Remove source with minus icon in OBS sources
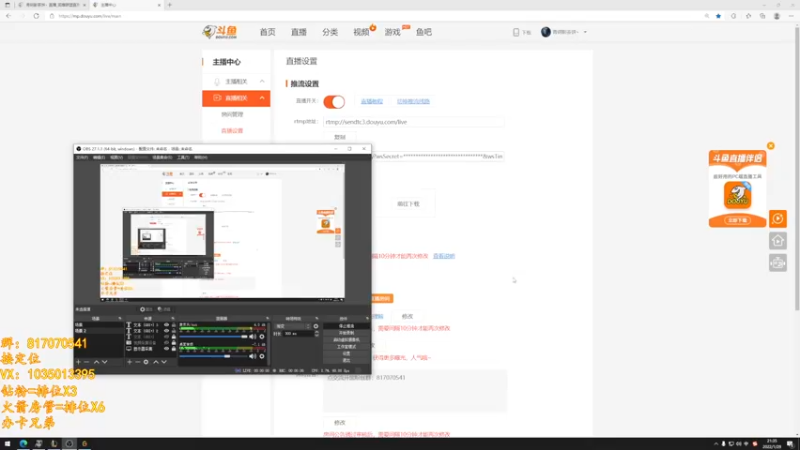 point(138,362)
